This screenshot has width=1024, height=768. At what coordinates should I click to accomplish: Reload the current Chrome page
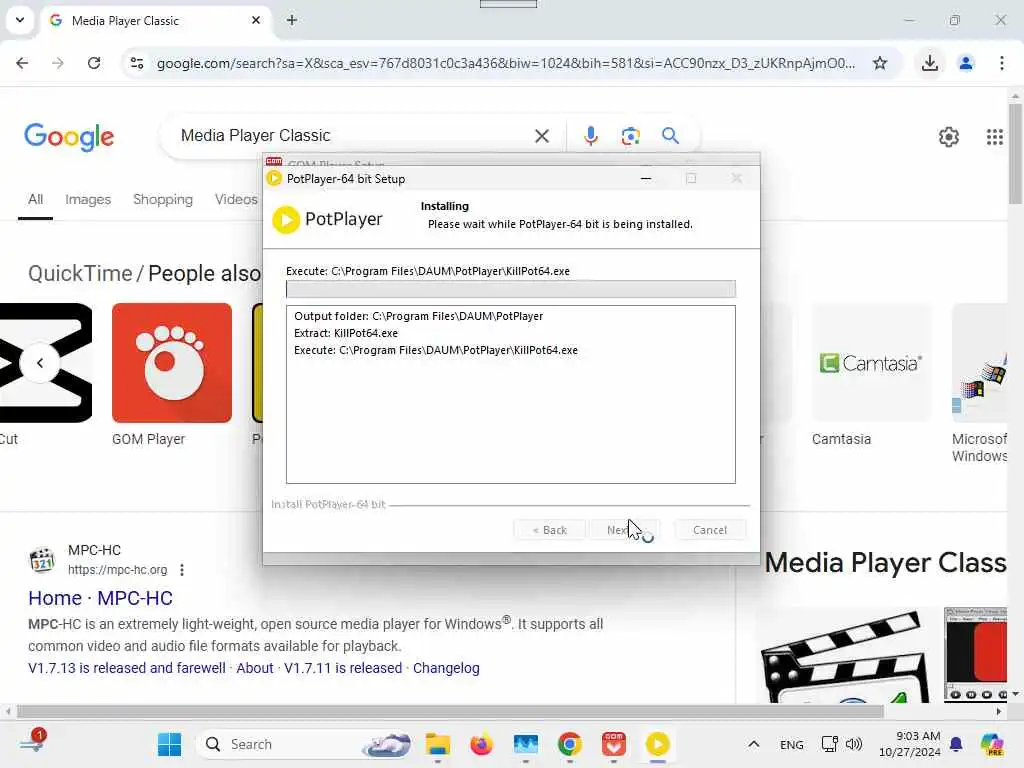[x=94, y=63]
